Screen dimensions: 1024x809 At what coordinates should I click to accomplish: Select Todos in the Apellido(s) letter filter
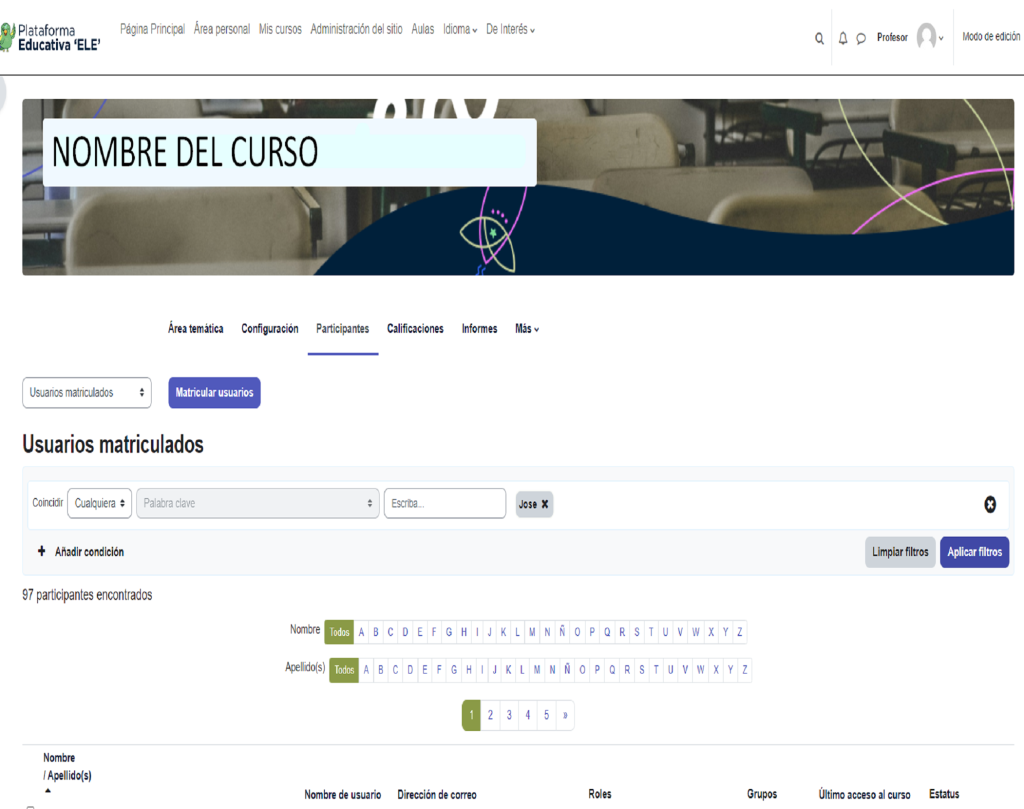coord(344,670)
